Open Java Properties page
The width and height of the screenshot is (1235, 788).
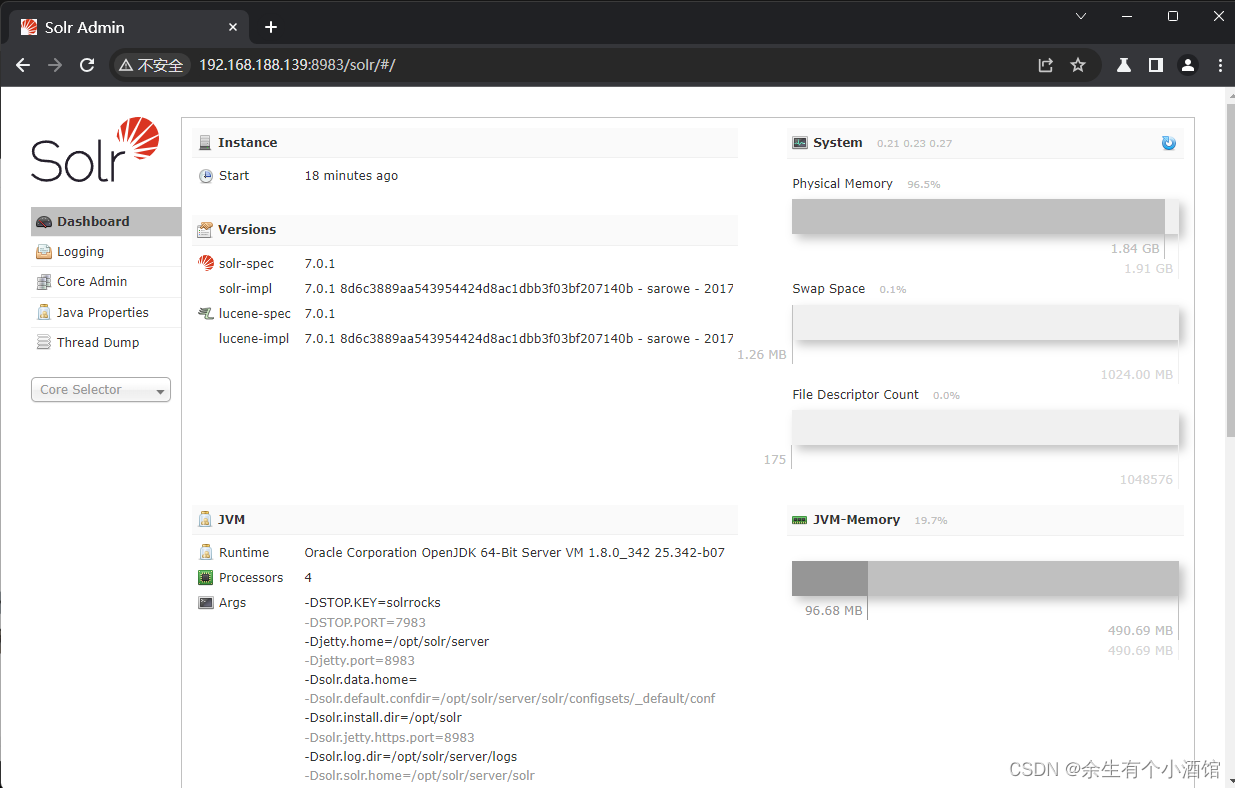pyautogui.click(x=106, y=312)
